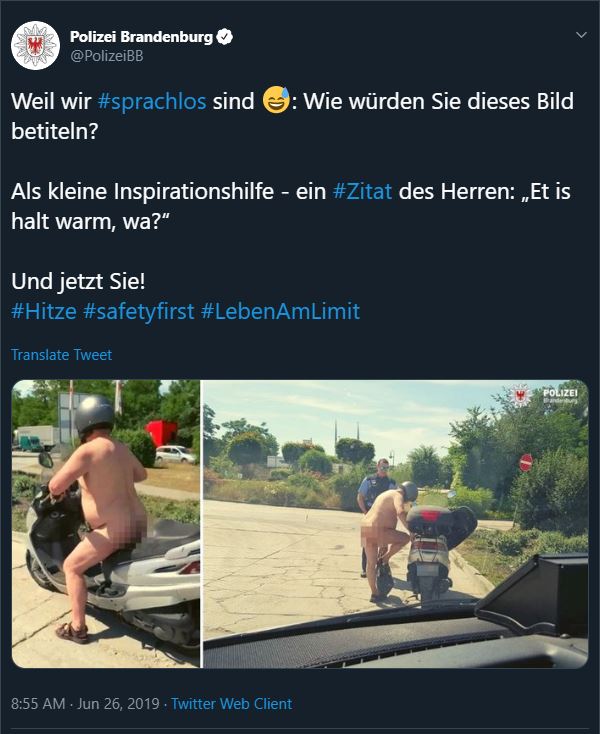Open the Polizei Brandenburg display name

pyautogui.click(x=141, y=37)
